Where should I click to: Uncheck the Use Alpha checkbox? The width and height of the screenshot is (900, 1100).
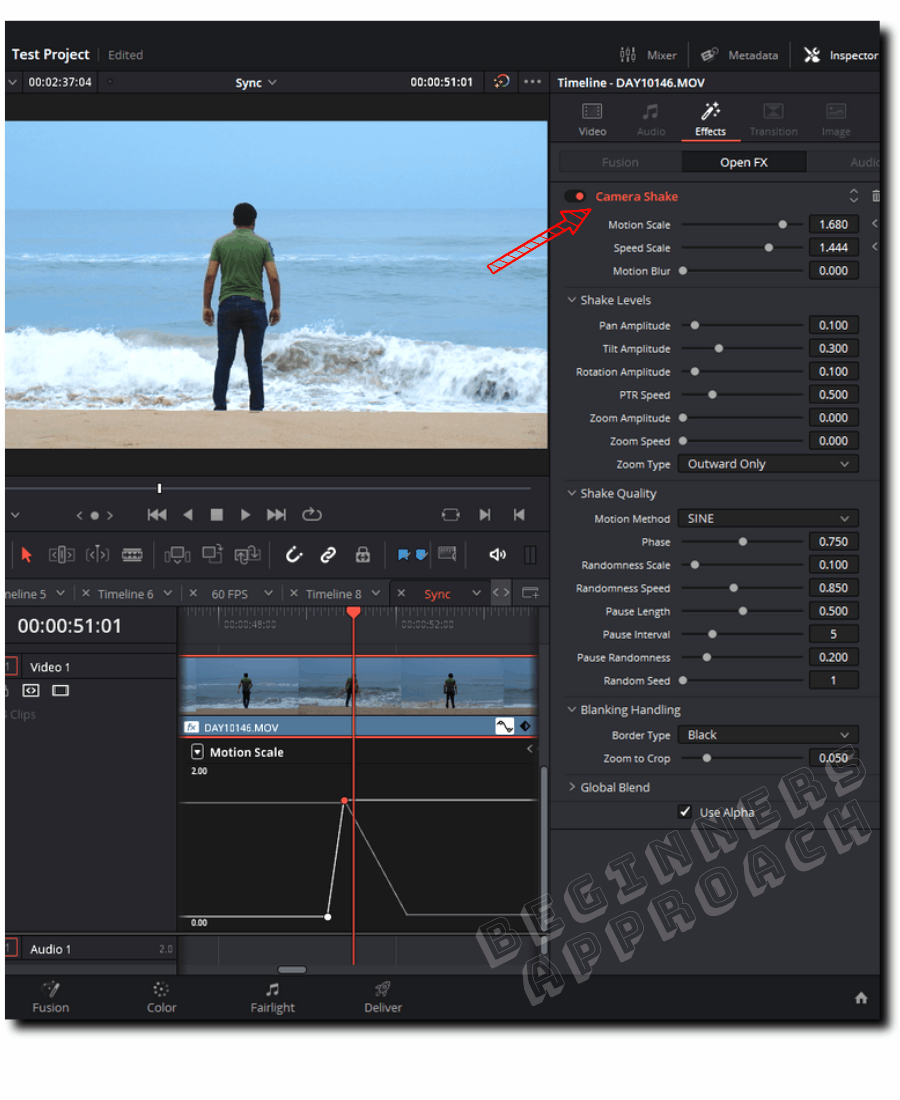pos(685,812)
